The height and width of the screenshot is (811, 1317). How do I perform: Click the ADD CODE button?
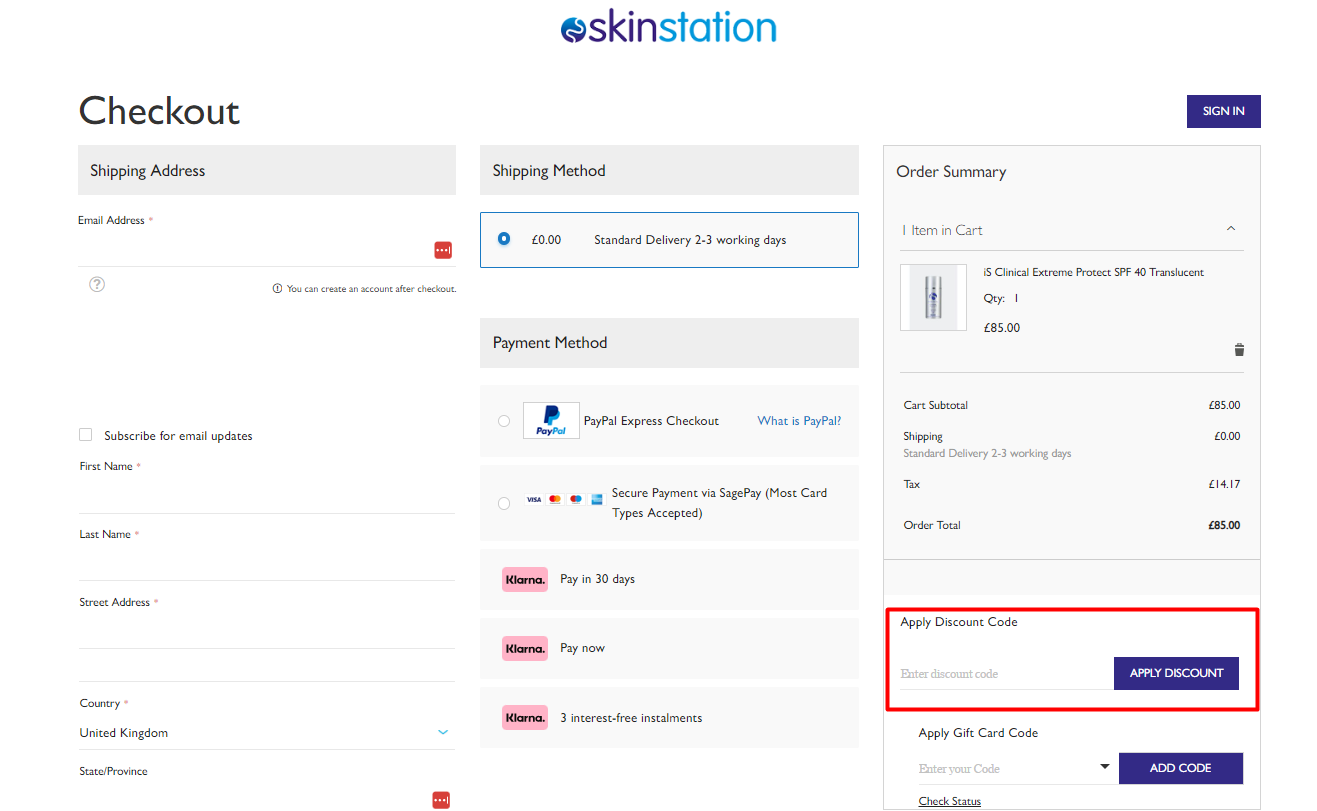click(x=1180, y=768)
